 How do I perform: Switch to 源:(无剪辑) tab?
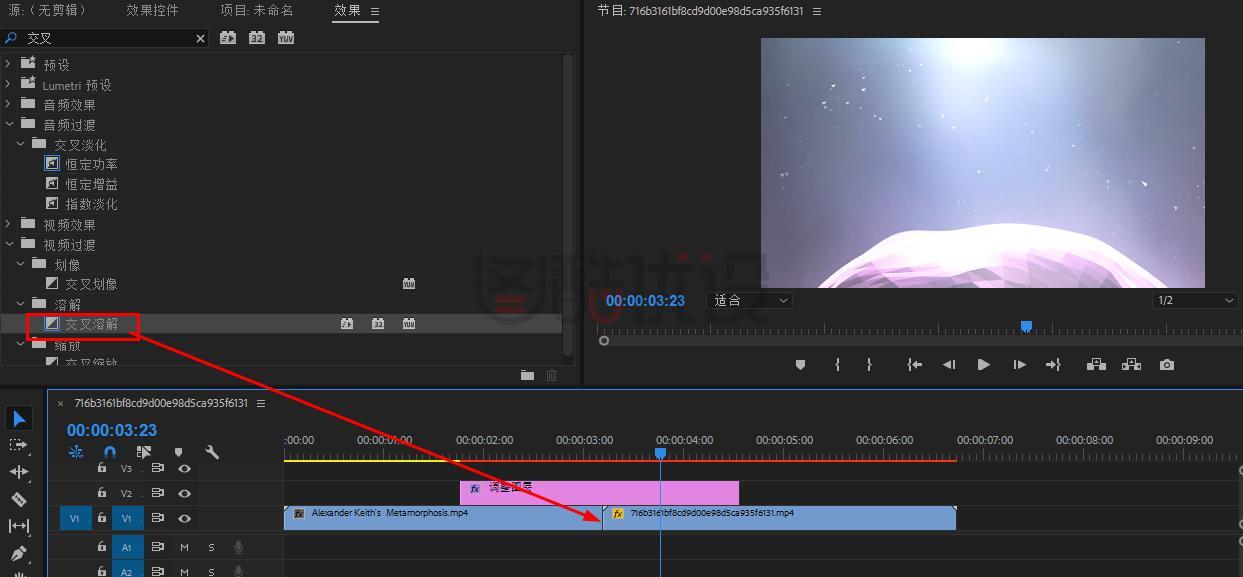47,10
